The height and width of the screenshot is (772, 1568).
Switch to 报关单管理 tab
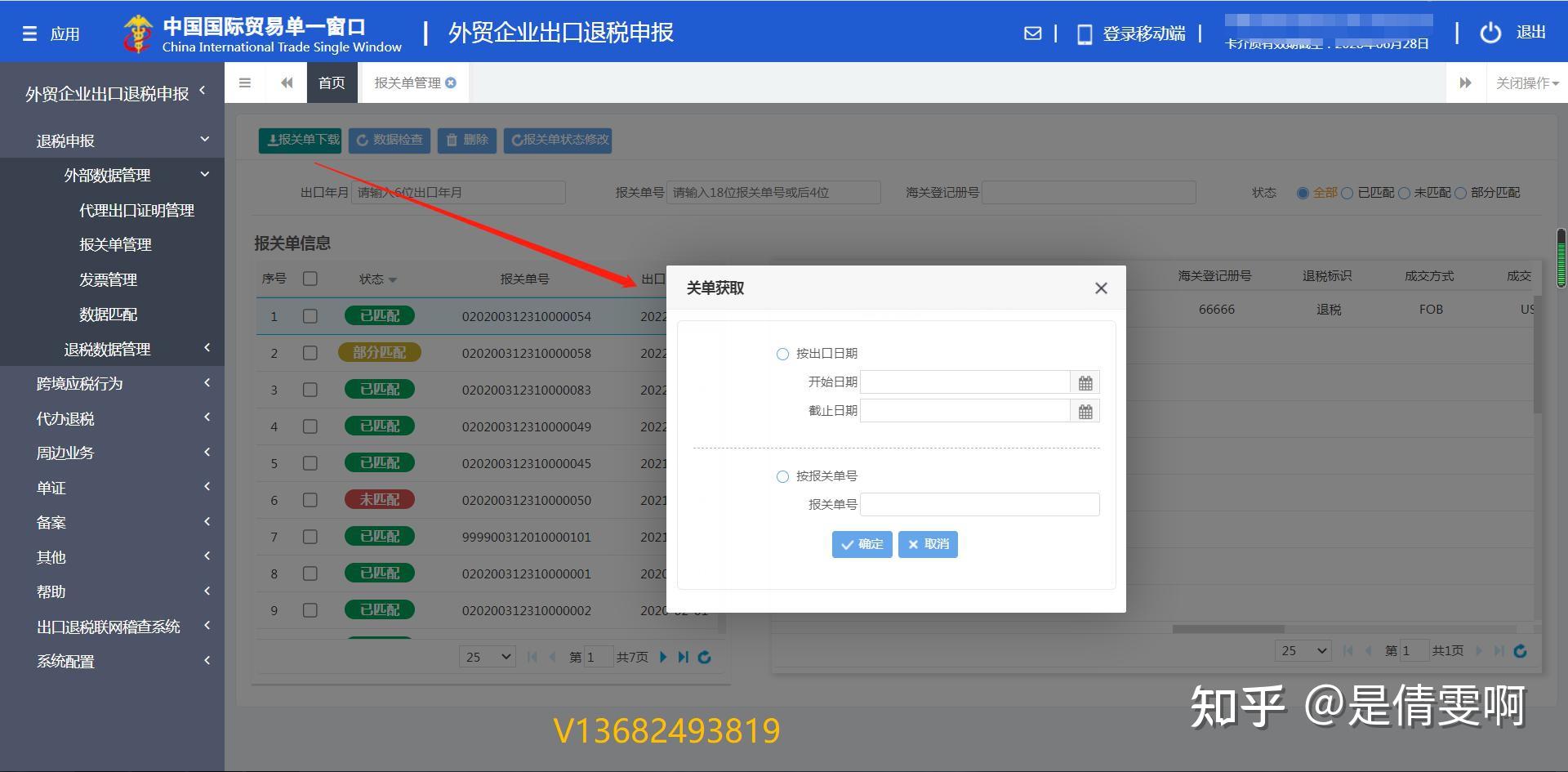pyautogui.click(x=407, y=83)
